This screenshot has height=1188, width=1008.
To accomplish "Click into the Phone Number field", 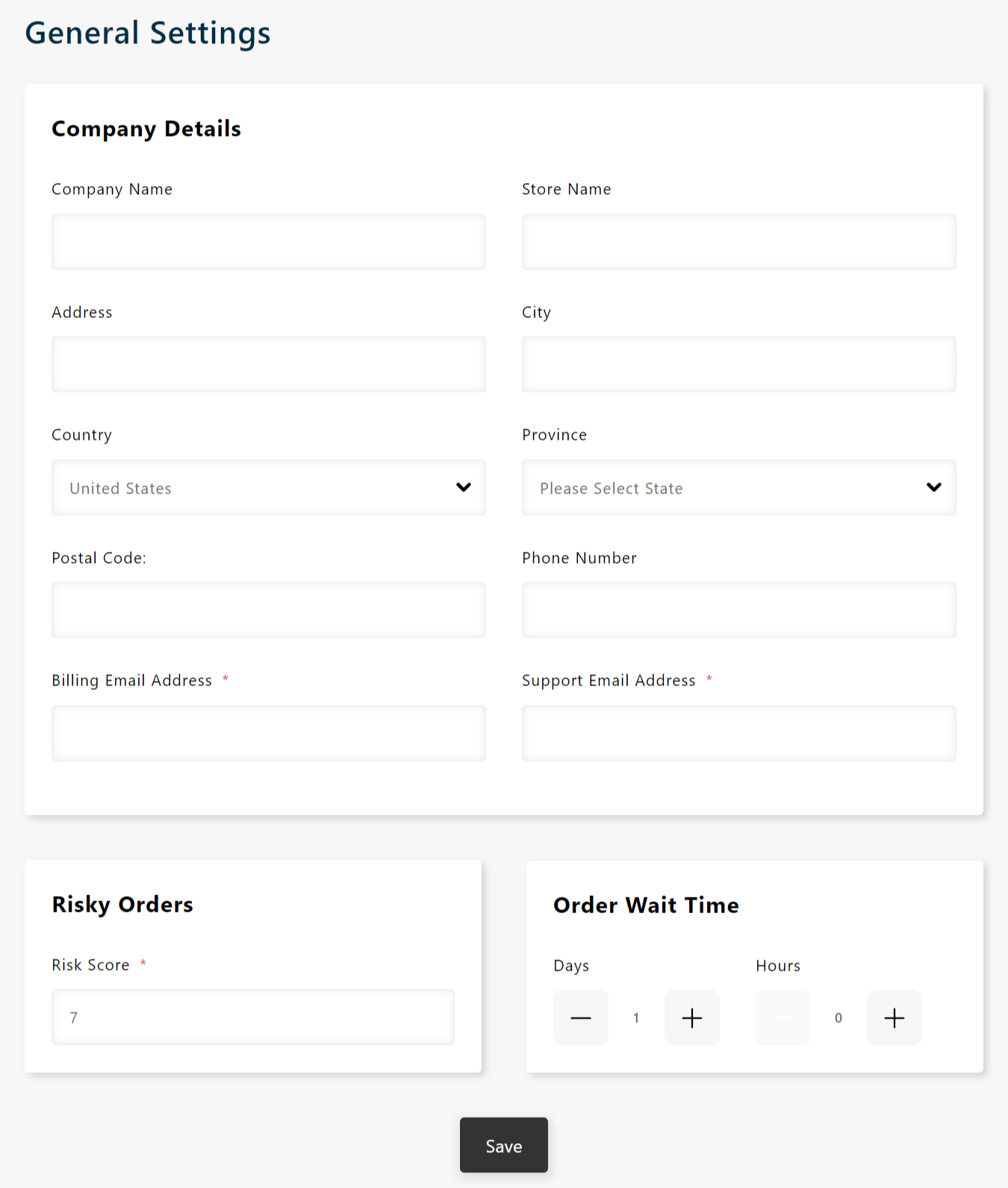I will point(739,610).
